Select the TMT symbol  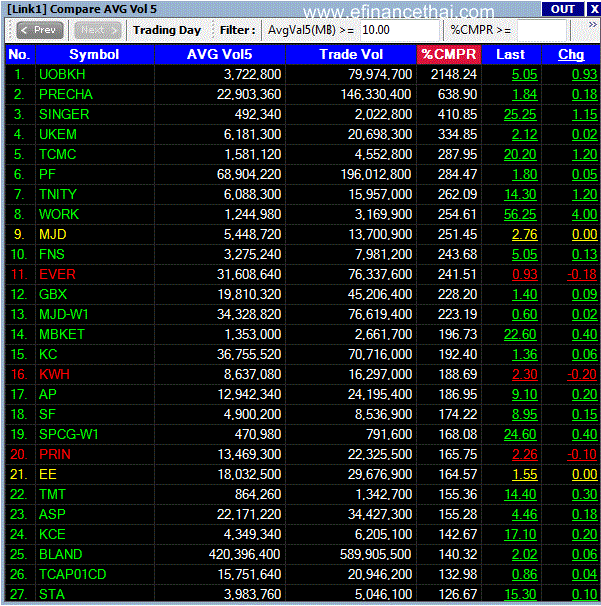pyautogui.click(x=53, y=495)
